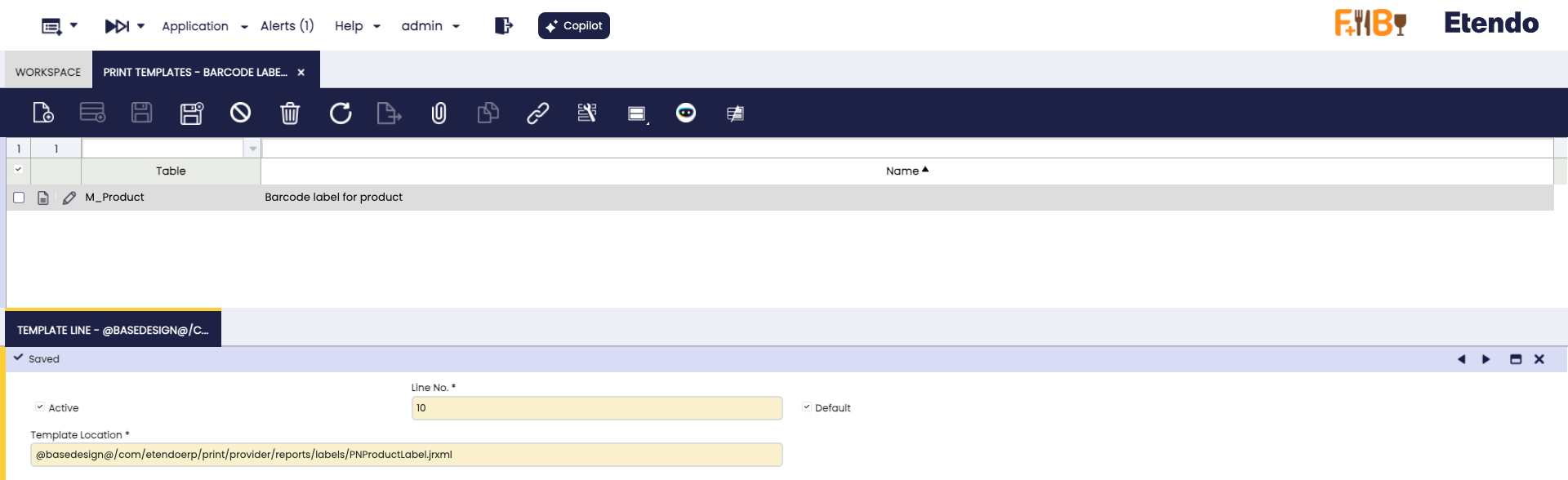Refresh the grid with reload icon
The width and height of the screenshot is (1568, 480).
(341, 113)
